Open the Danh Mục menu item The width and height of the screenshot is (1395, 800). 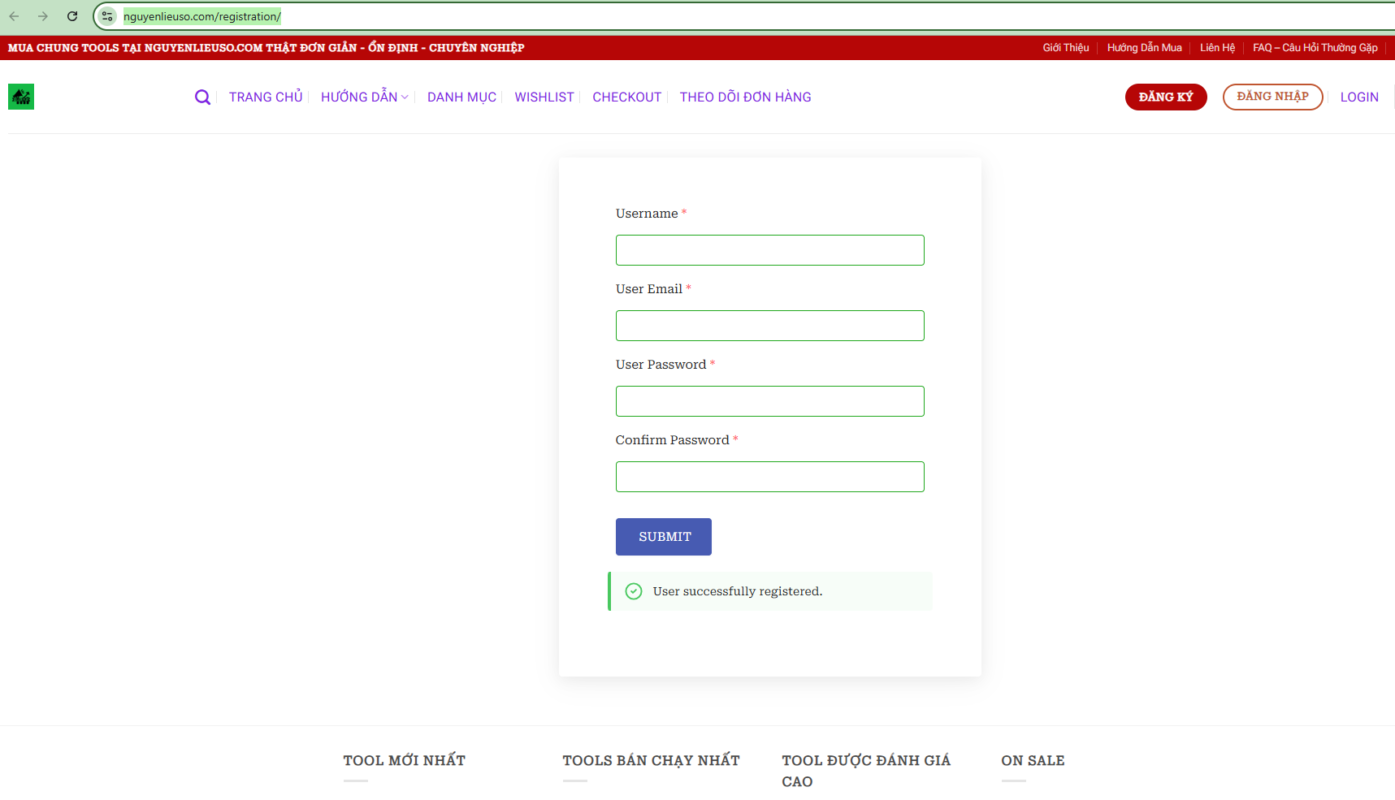coord(461,97)
